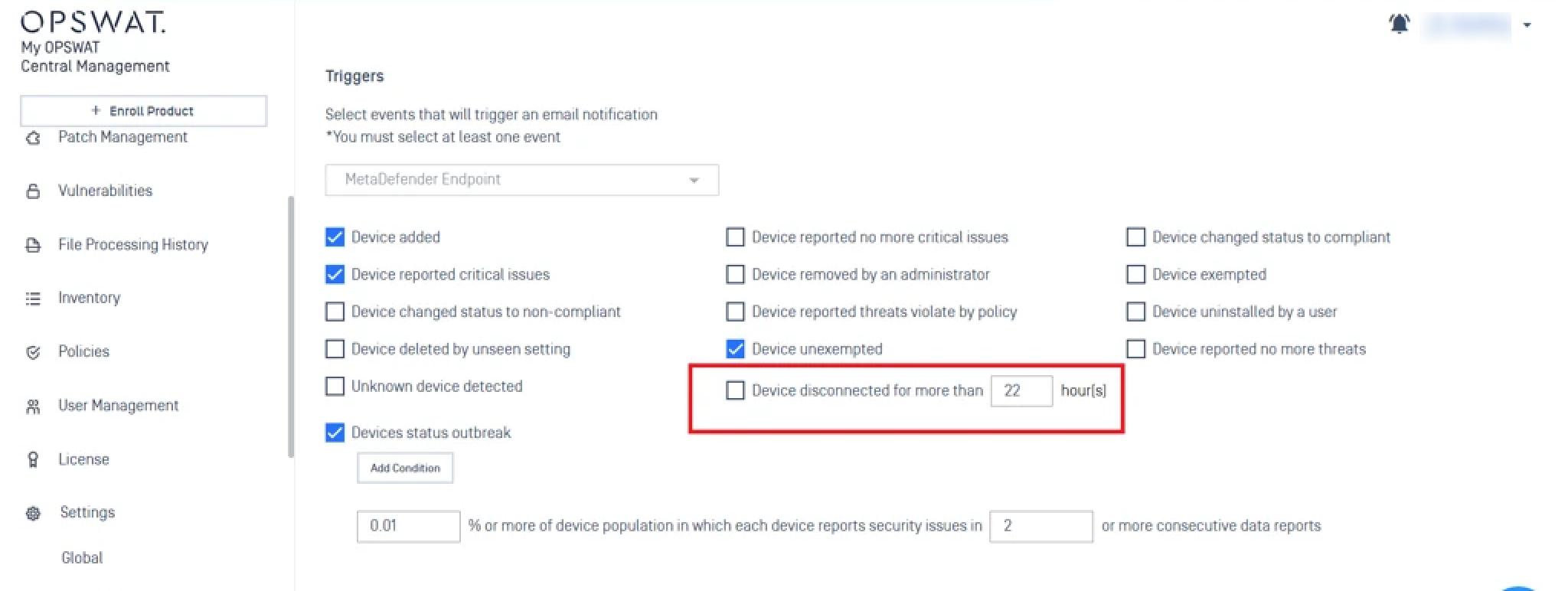1568x591 pixels.
Task: Click the User Management people icon
Action: 33,407
